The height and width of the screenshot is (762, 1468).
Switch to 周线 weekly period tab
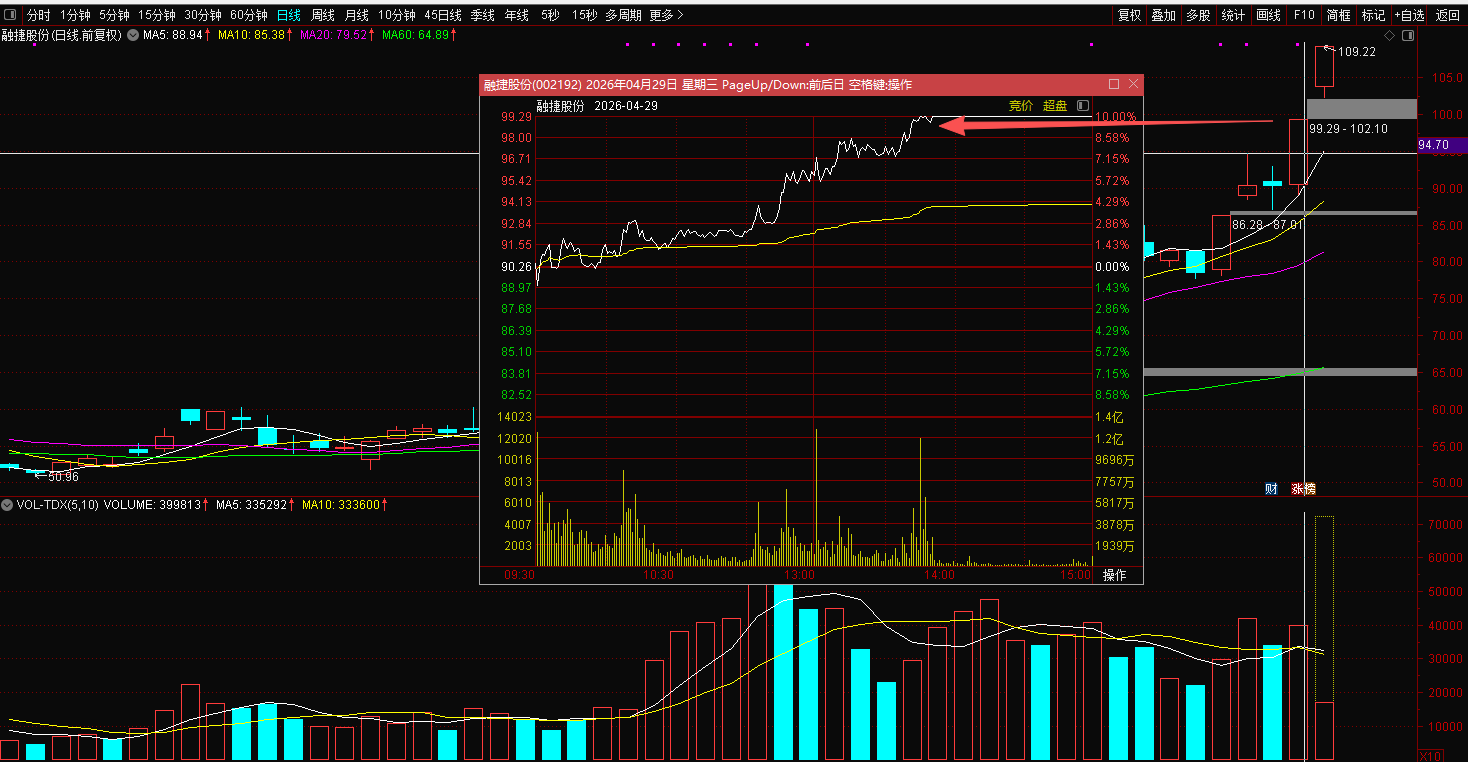point(323,15)
